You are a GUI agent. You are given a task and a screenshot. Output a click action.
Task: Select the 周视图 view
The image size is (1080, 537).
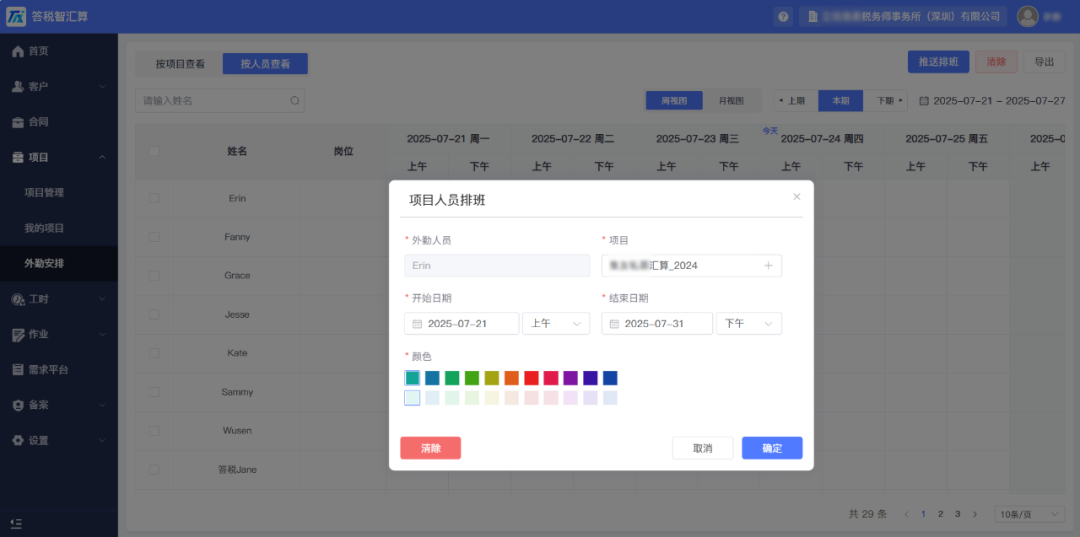coord(674,101)
